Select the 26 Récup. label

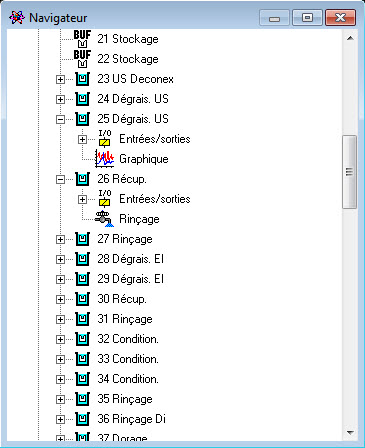122,179
